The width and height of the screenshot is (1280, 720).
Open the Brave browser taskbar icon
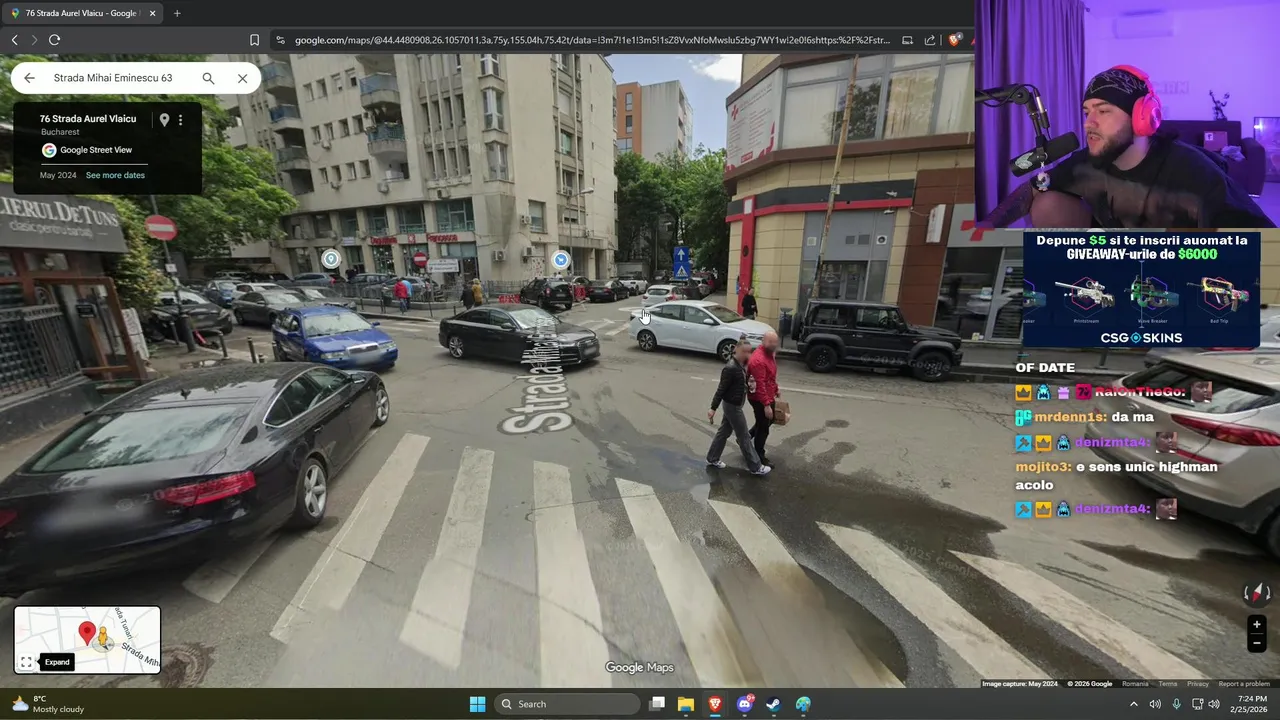(x=715, y=704)
